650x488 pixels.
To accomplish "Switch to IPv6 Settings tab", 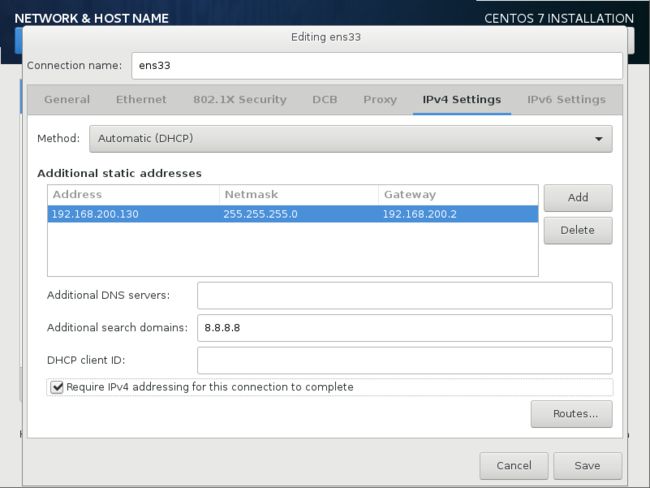I will 566,100.
